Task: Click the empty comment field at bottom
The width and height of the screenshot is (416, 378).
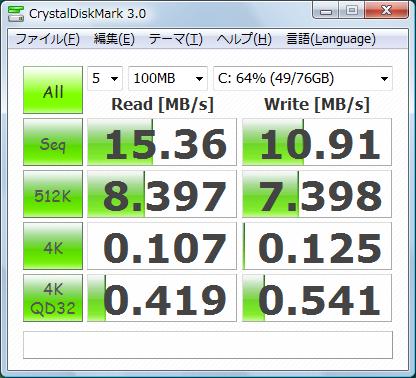Action: point(208,345)
